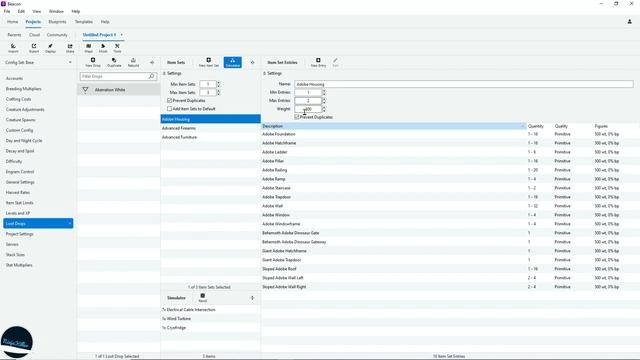Viewport: 640px width, 360px height.
Task: Click the Description column sort arrow
Action: tap(522, 126)
